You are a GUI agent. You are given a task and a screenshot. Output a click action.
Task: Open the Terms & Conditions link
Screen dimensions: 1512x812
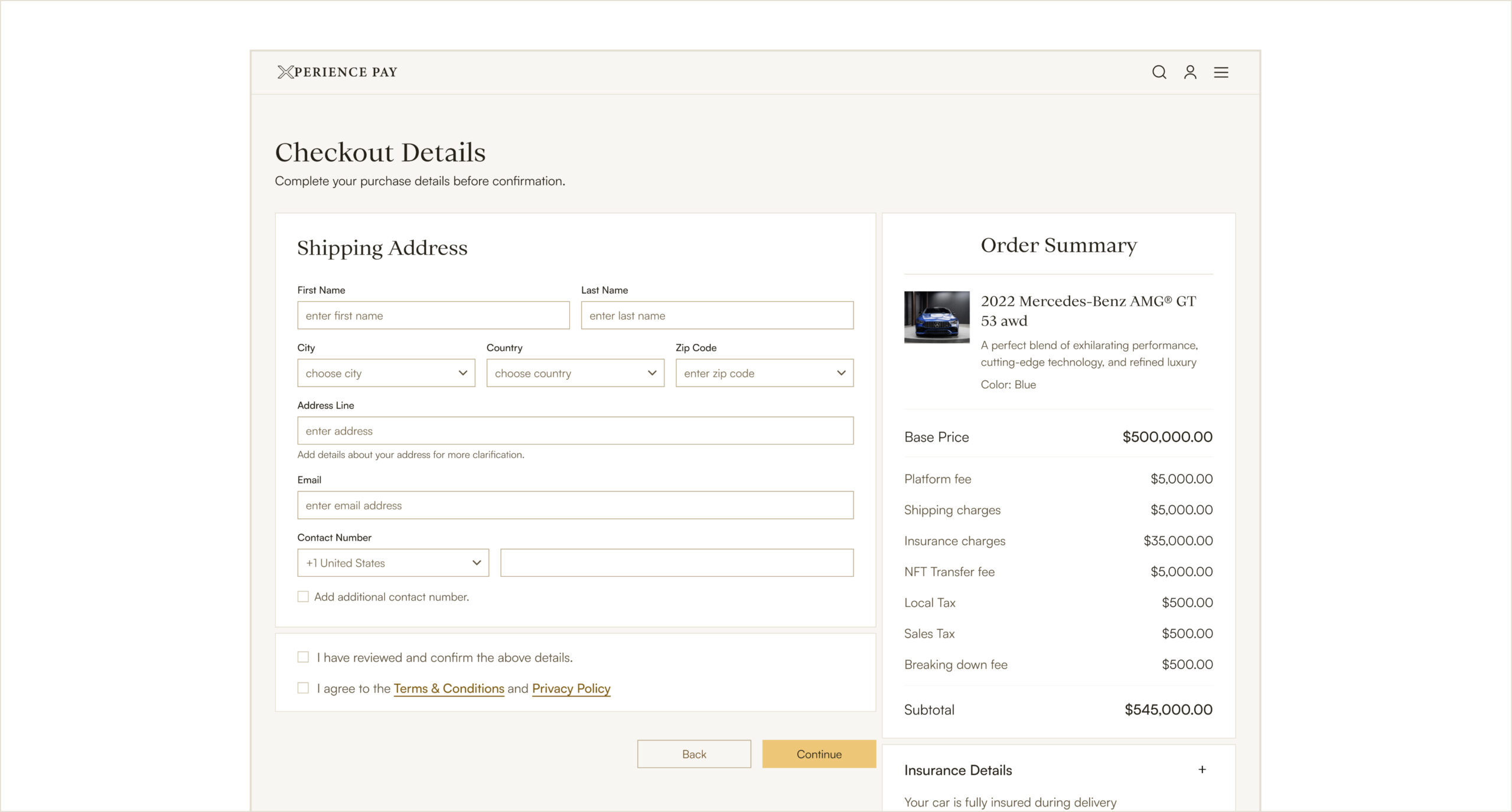(449, 688)
